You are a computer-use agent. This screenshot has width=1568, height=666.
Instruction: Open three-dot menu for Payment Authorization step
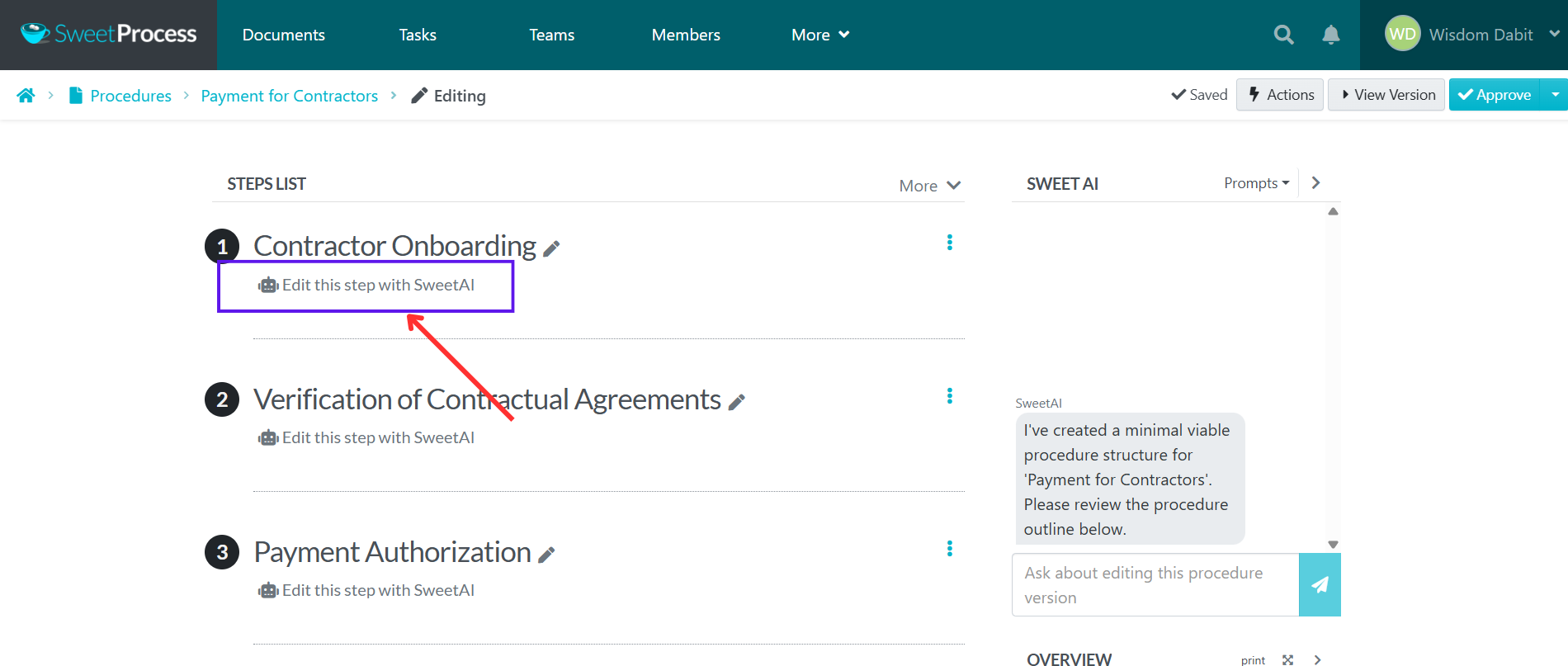click(950, 549)
